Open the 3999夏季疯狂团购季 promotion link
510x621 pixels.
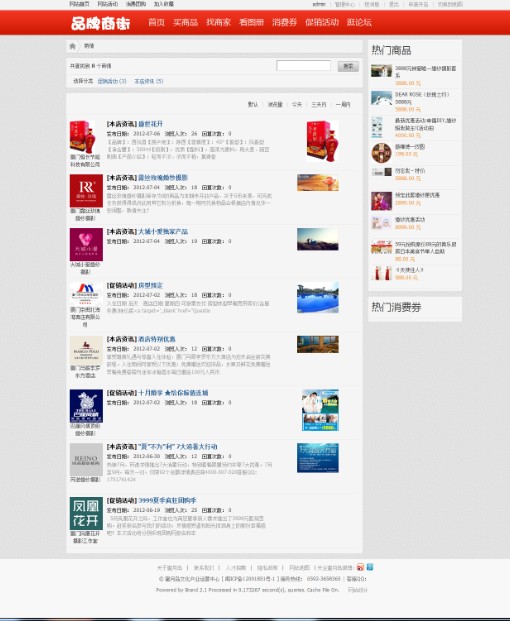167,500
